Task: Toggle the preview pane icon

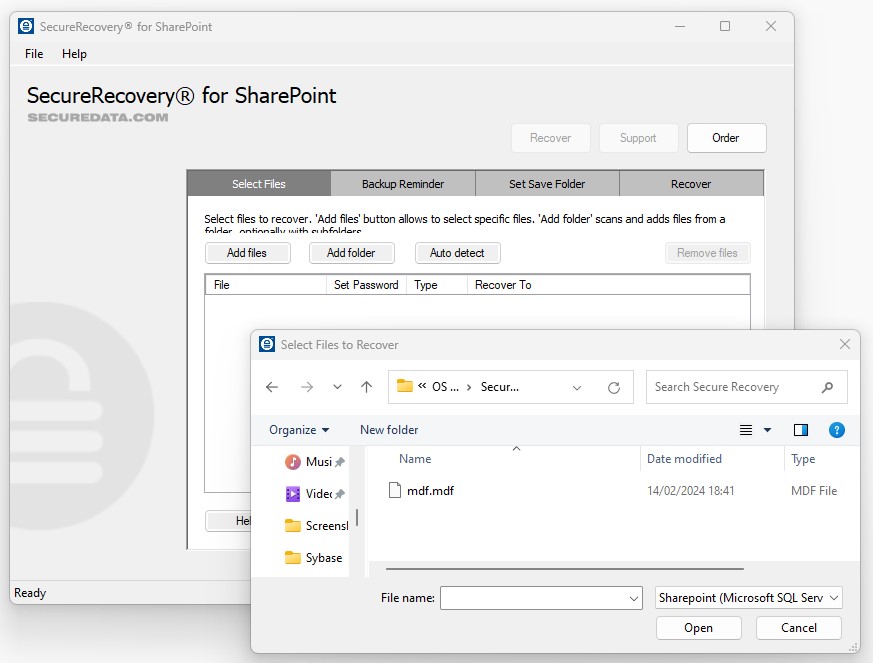Action: [x=800, y=430]
